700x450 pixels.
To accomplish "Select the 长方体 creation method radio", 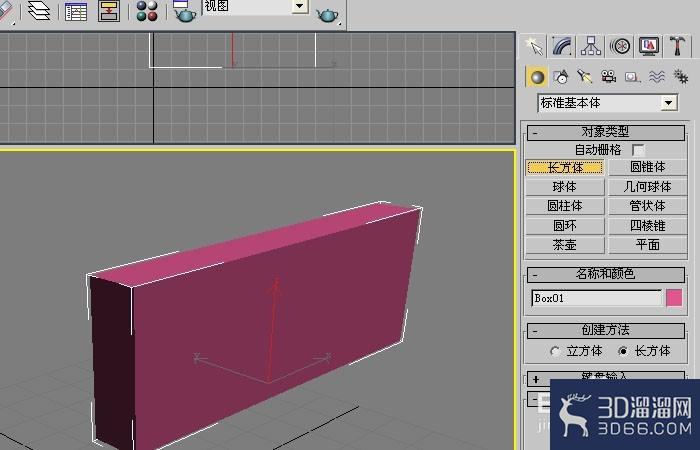I will click(x=624, y=351).
